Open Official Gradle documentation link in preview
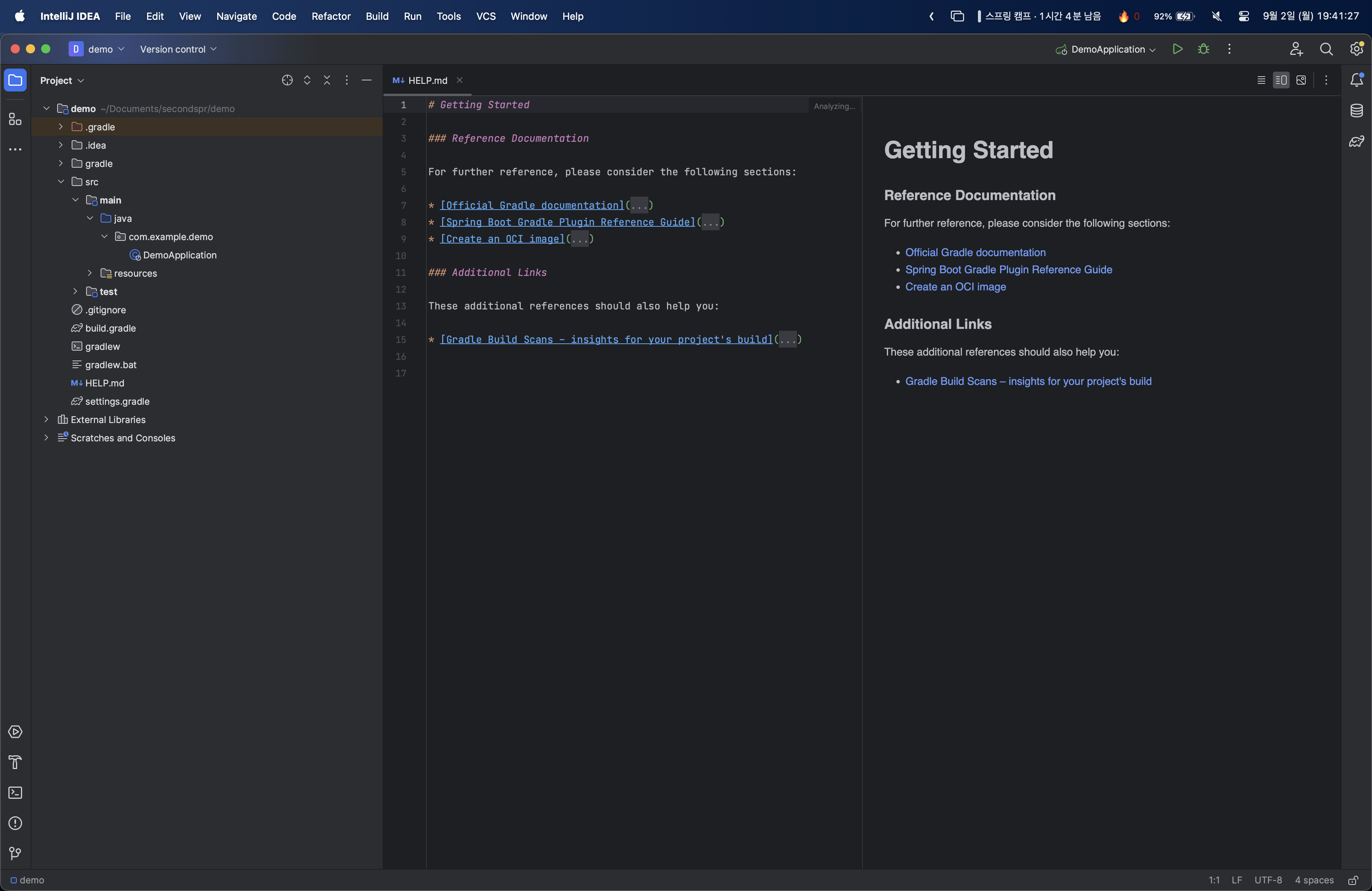The width and height of the screenshot is (1372, 891). pos(975,252)
